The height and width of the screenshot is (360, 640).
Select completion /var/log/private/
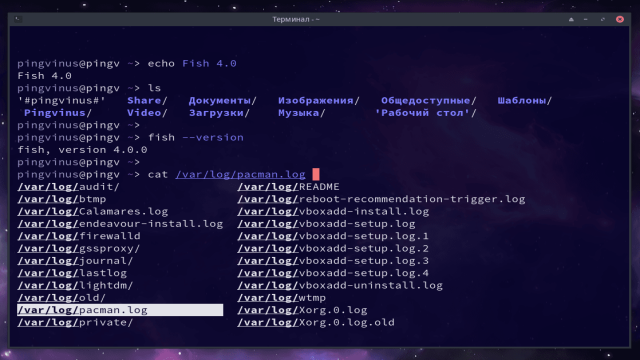(76, 322)
